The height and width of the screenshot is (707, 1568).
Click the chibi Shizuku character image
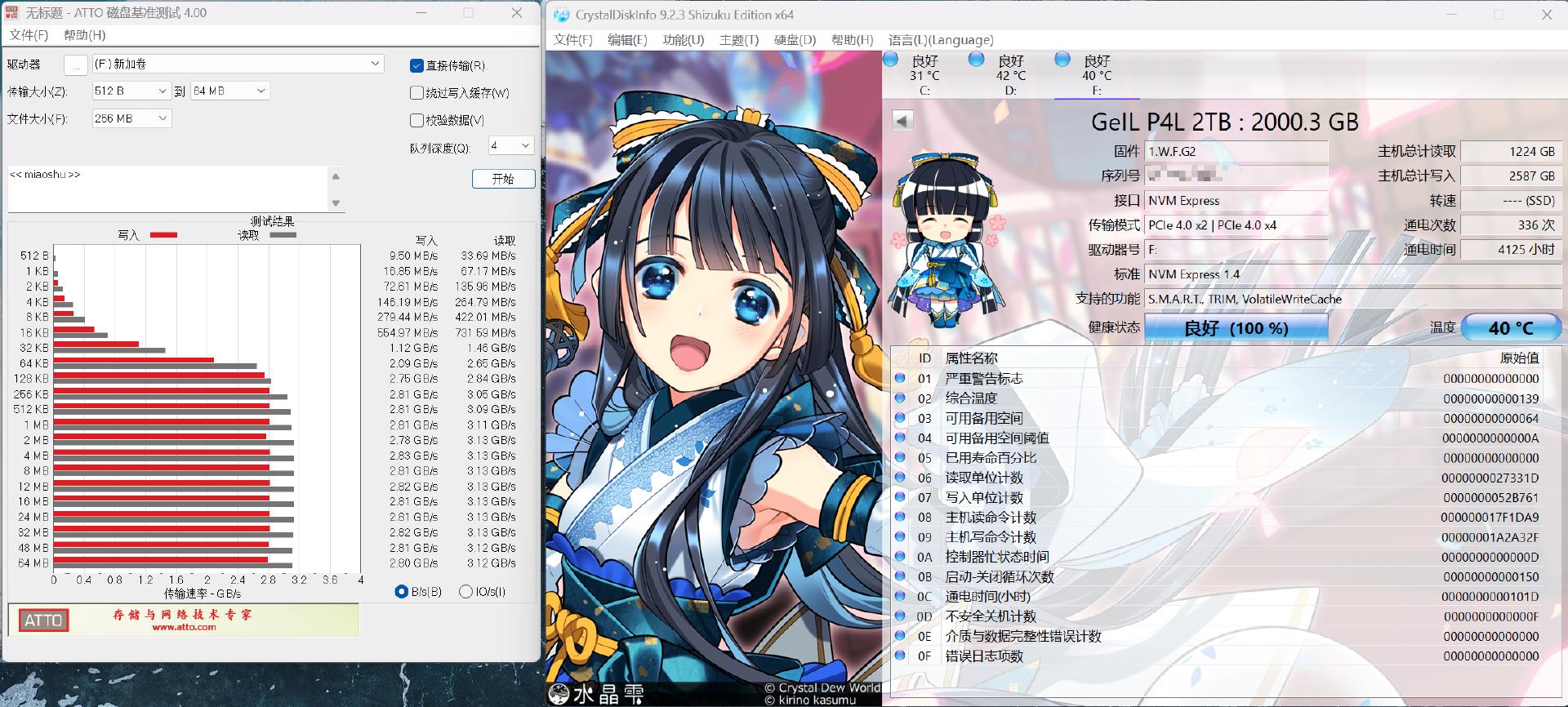[948, 238]
